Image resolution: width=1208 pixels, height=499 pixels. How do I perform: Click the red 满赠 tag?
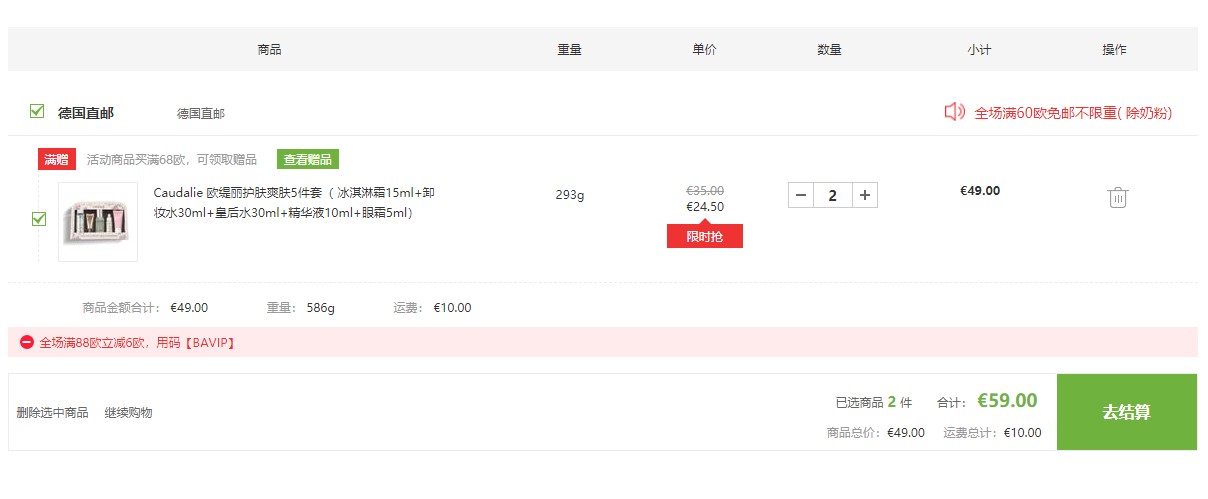click(57, 159)
